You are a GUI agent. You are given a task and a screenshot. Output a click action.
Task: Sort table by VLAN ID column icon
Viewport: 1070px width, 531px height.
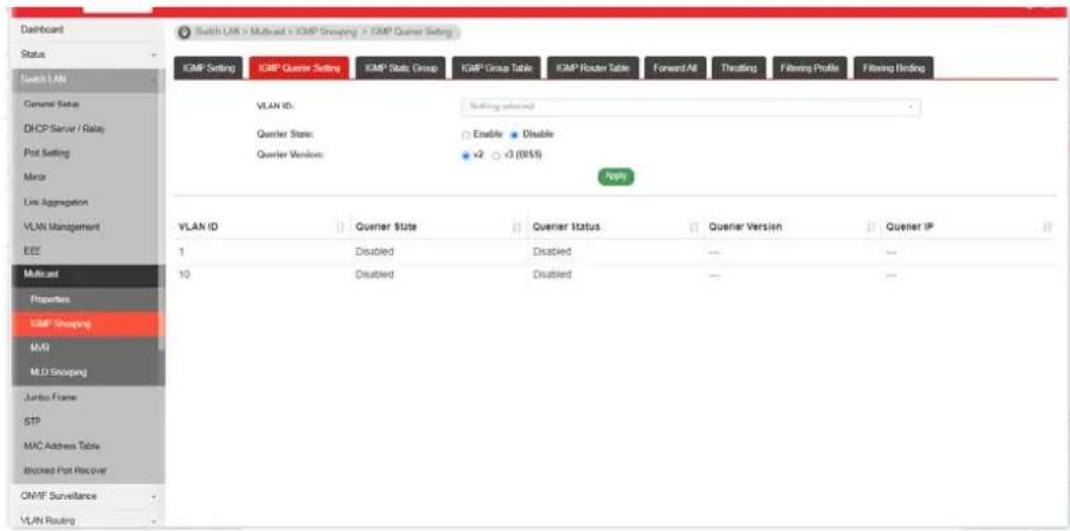click(340, 227)
